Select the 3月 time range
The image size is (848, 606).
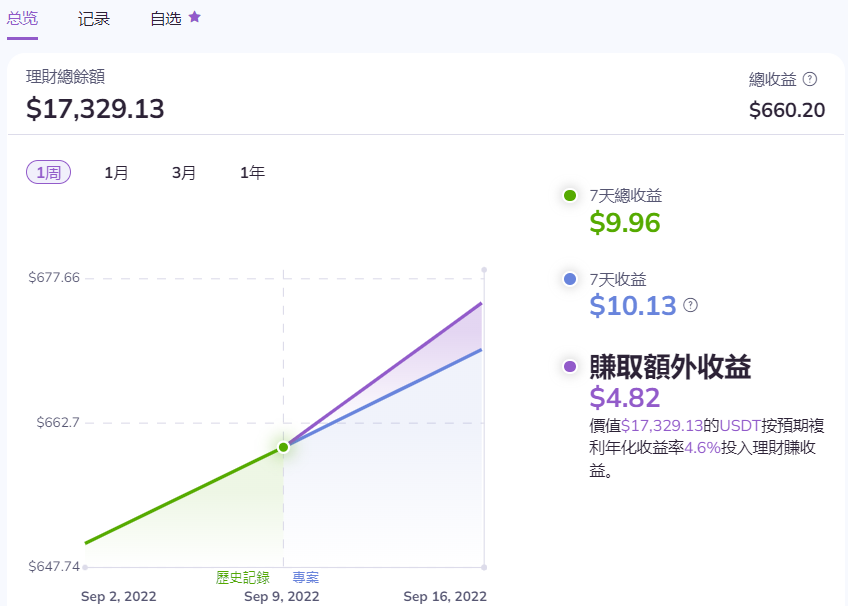[184, 172]
